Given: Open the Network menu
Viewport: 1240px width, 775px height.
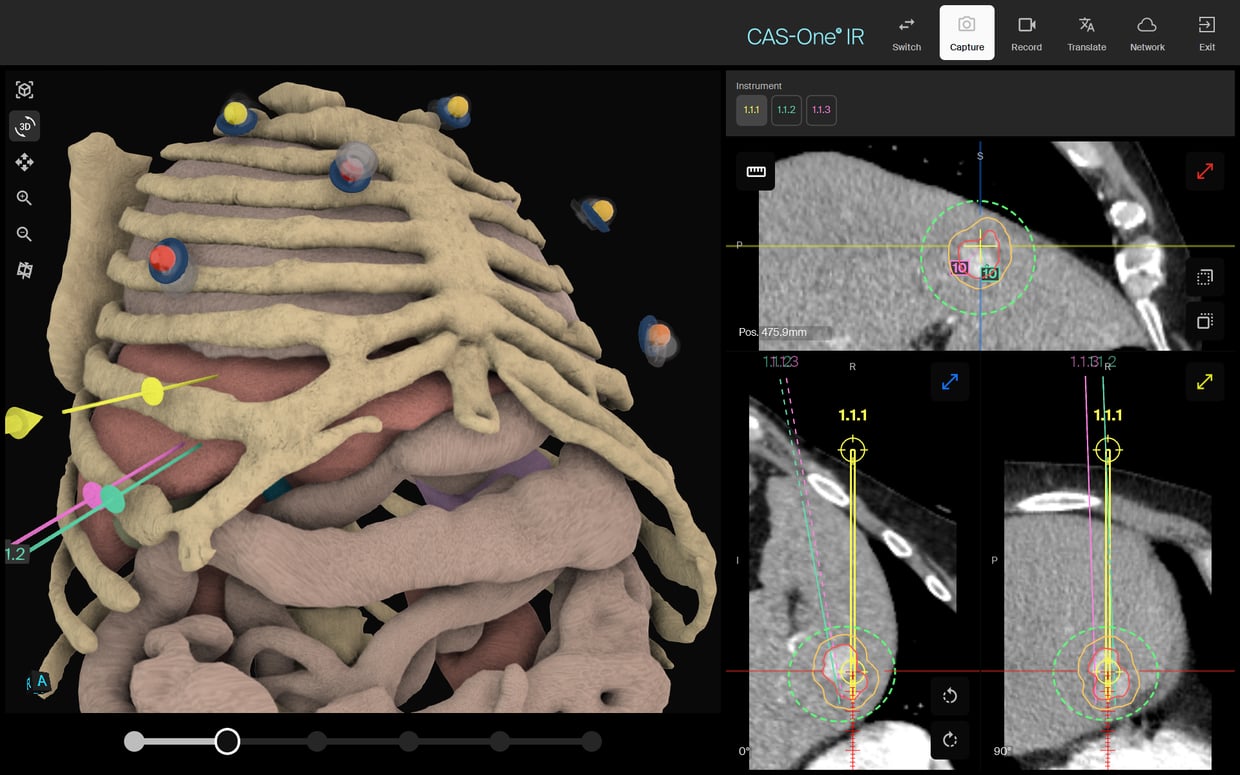Looking at the screenshot, I should point(1147,33).
